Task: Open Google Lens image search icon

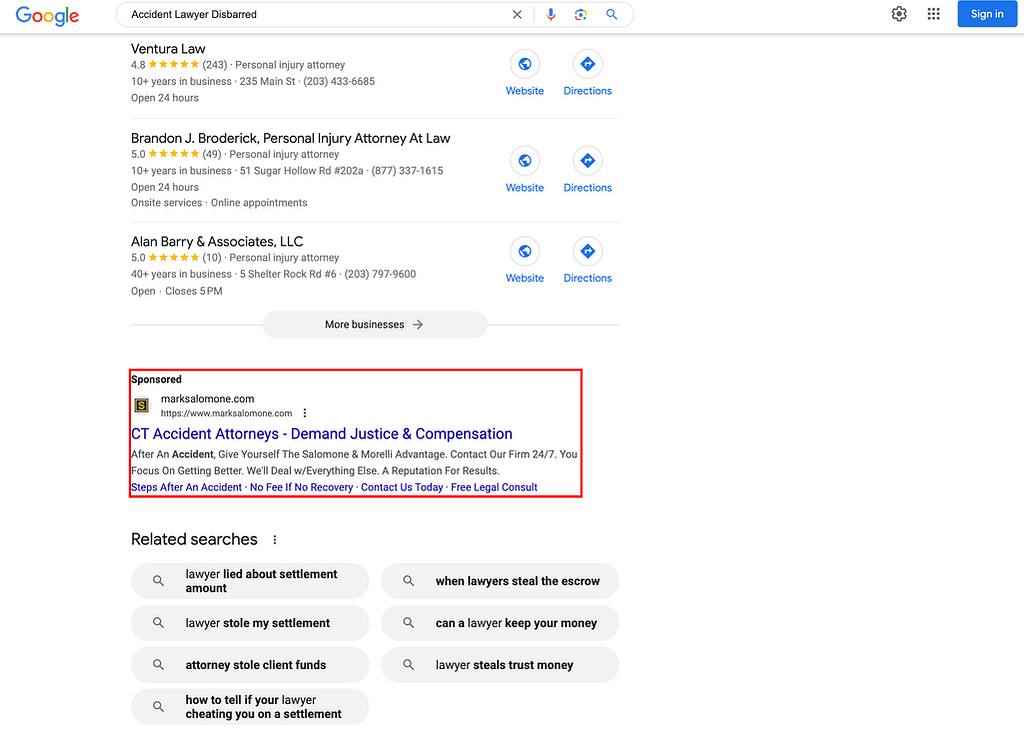Action: coord(581,14)
